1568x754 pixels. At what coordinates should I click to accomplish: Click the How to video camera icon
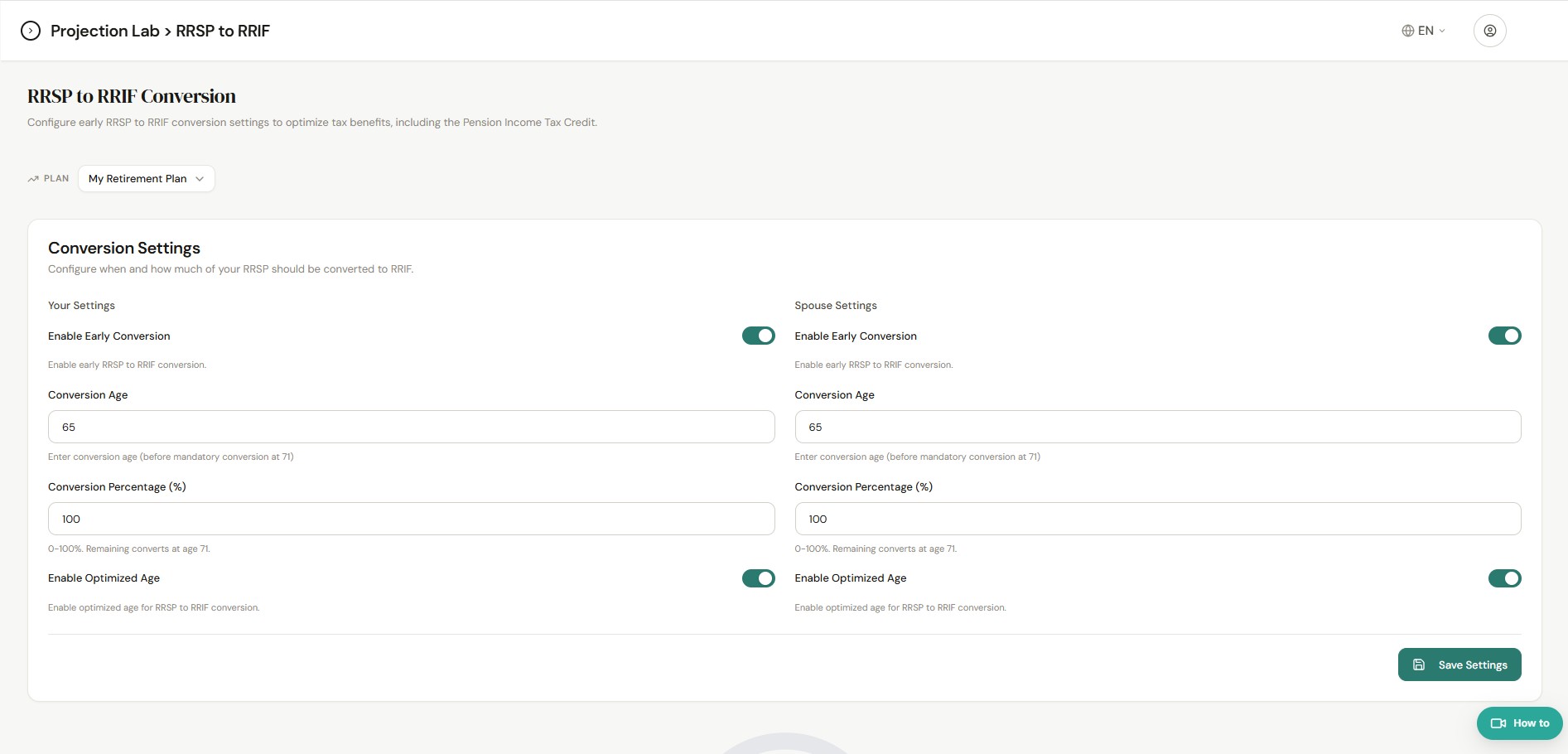tap(1498, 723)
